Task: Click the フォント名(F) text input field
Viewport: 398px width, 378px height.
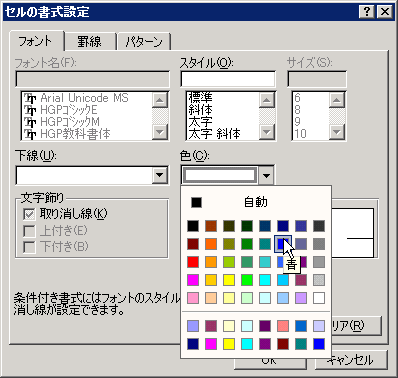Action: (92, 79)
